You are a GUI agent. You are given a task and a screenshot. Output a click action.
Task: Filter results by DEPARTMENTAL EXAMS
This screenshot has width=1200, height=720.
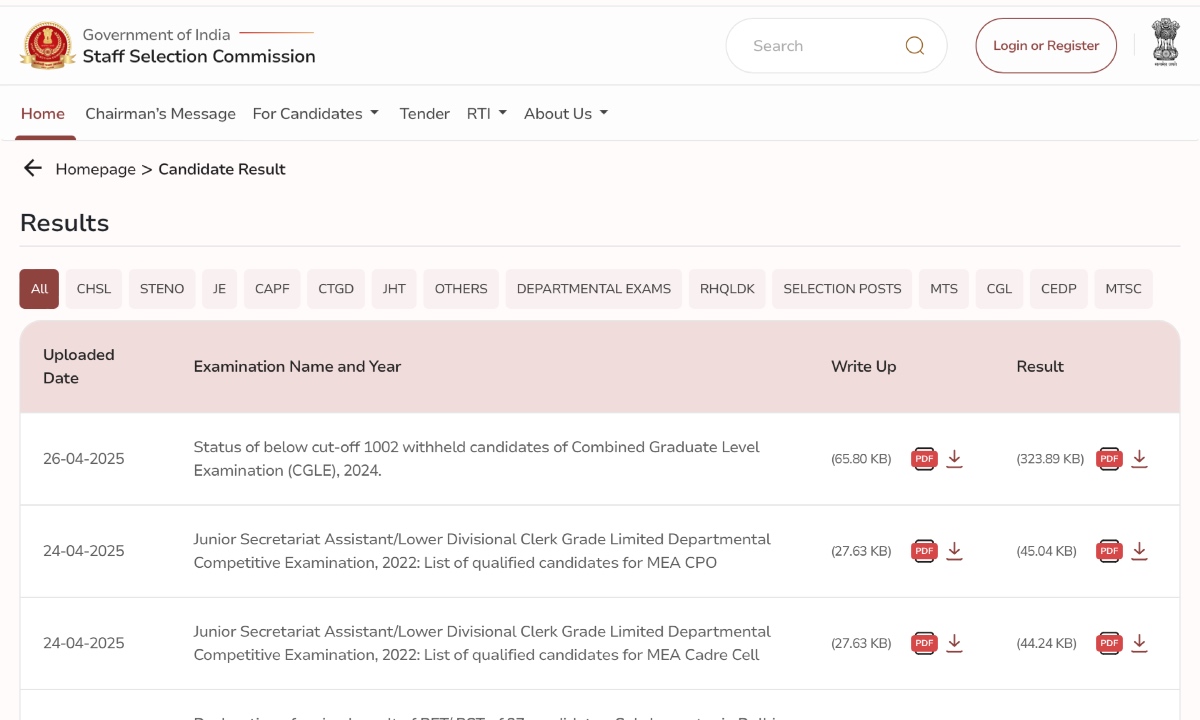click(x=594, y=288)
